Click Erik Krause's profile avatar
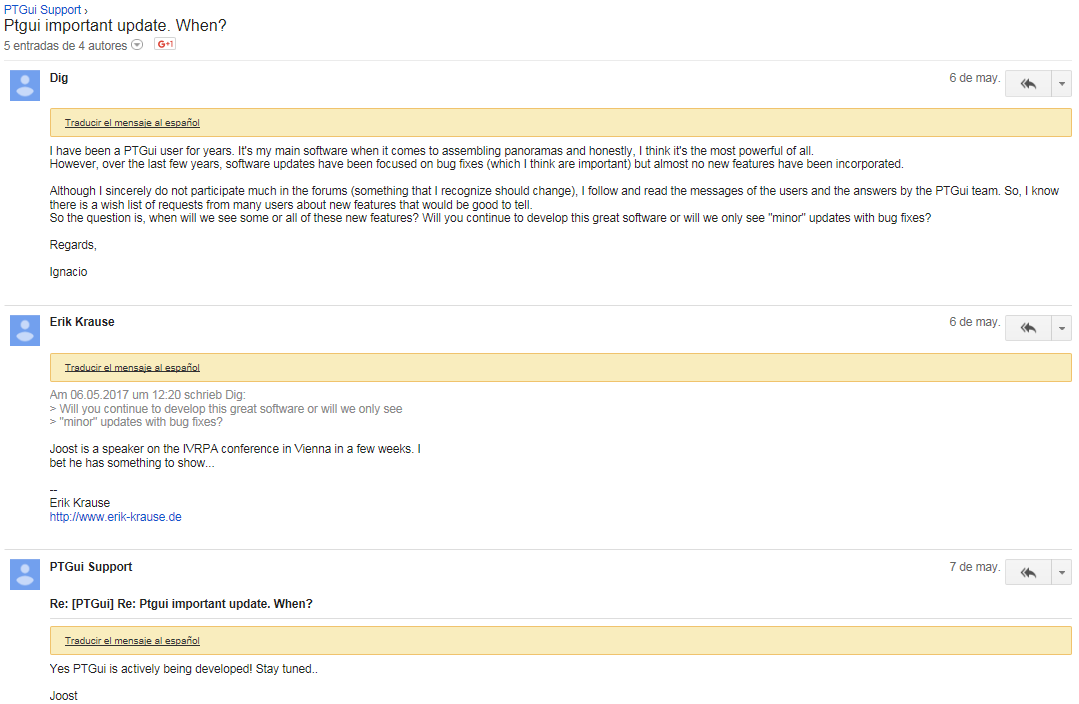Image resolution: width=1079 pixels, height=704 pixels. tap(25, 330)
